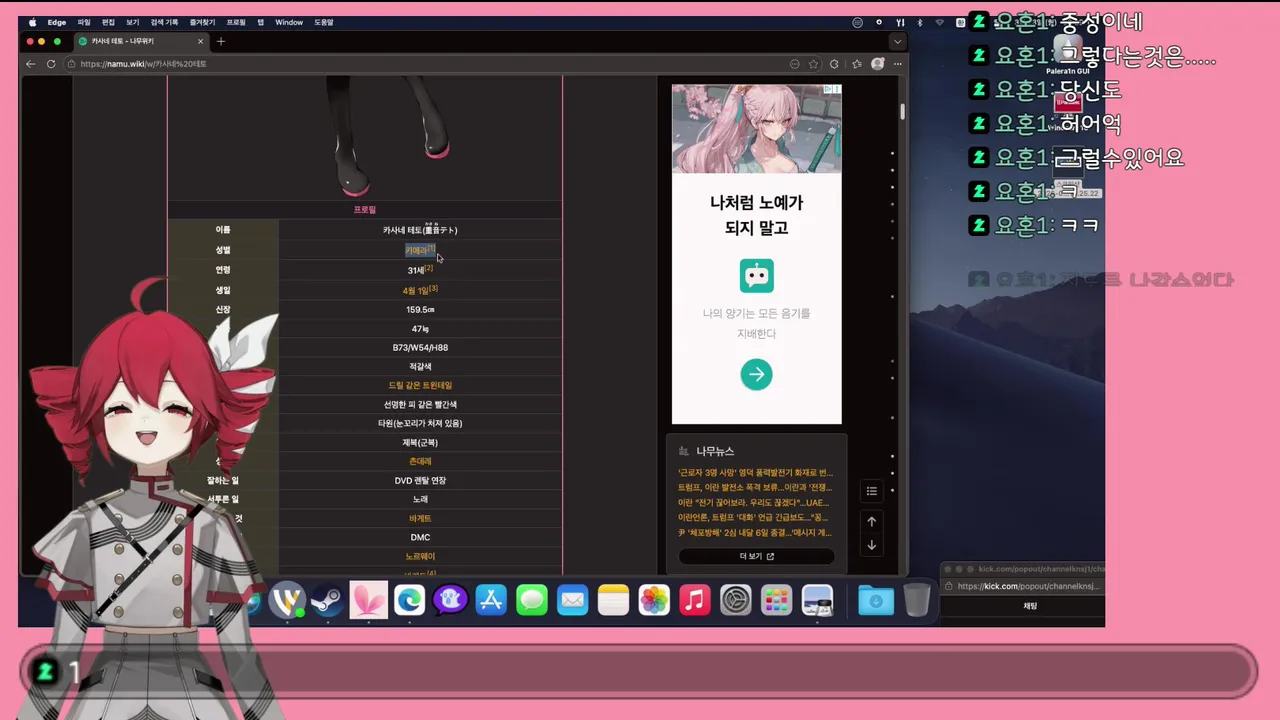The image size is (1280, 720).
Task: Select the B73/W54/H88 value
Action: pyautogui.click(x=420, y=347)
